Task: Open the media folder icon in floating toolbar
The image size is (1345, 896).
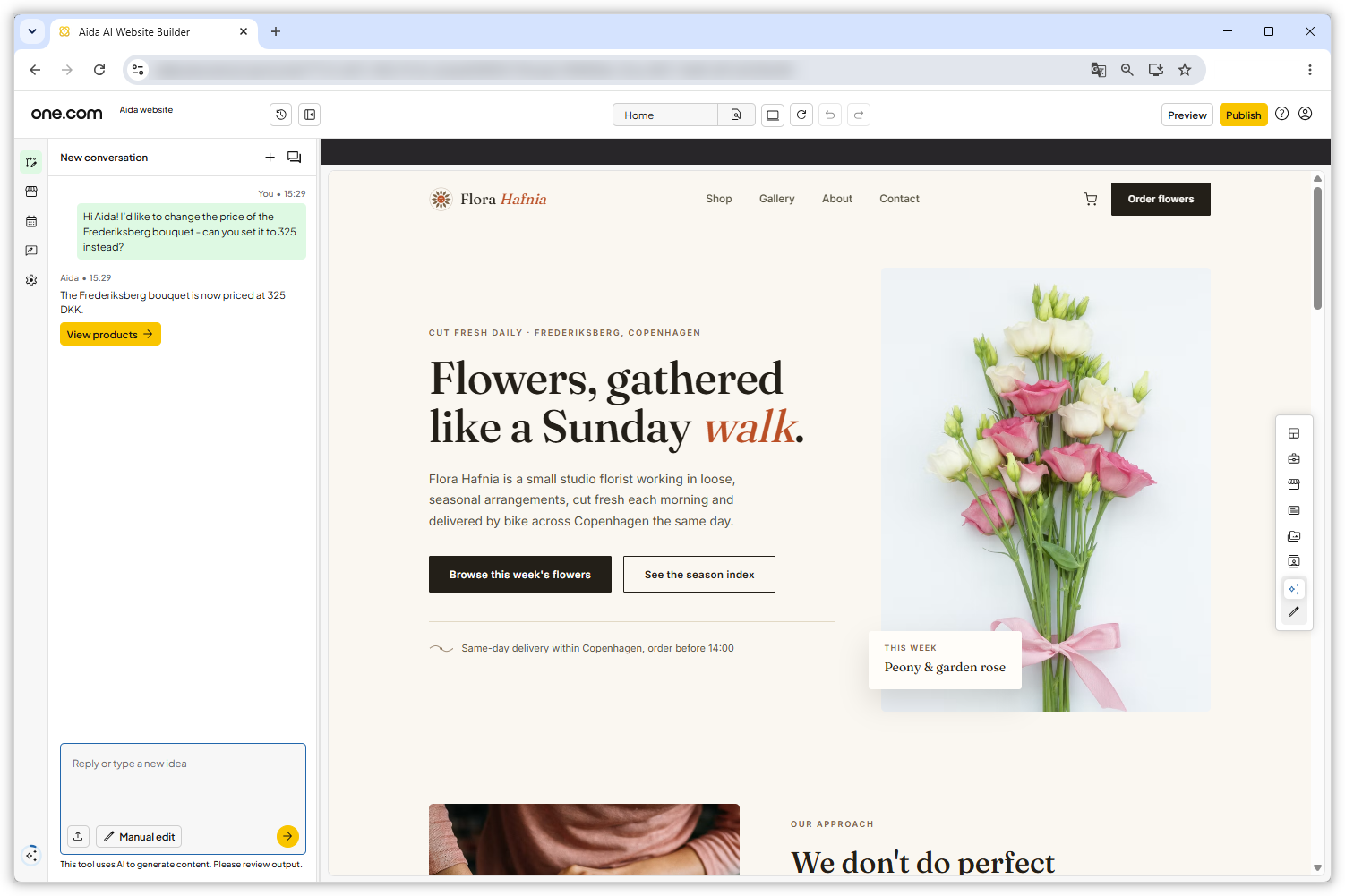Action: (1294, 536)
